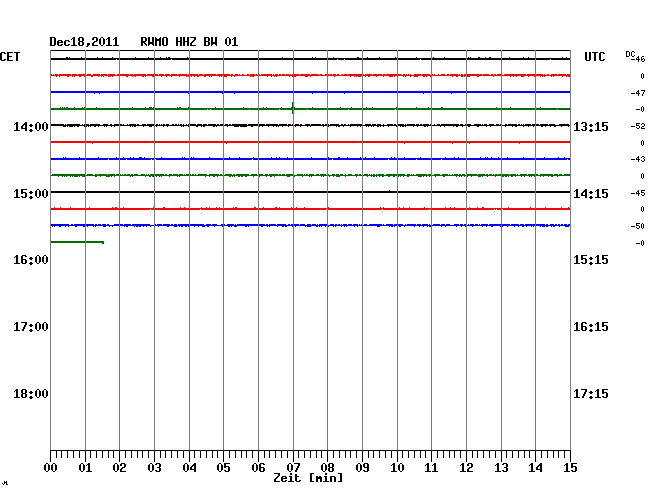The image size is (650, 494).
Task: Click the 06 minute axis label
Action: click(x=258, y=467)
